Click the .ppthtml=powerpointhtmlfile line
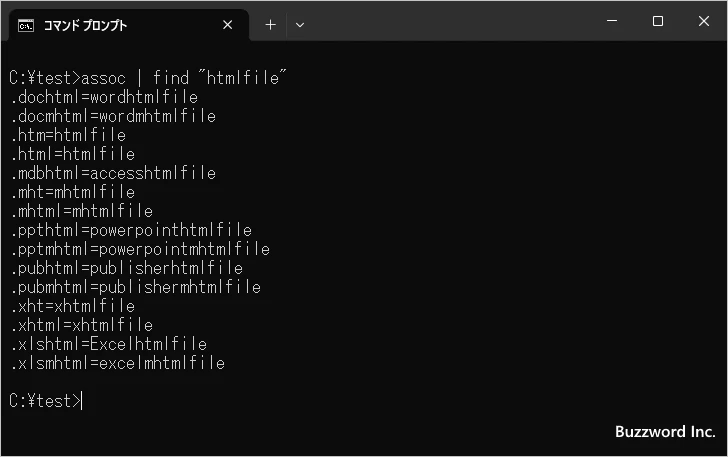This screenshot has width=728, height=457. (x=131, y=230)
